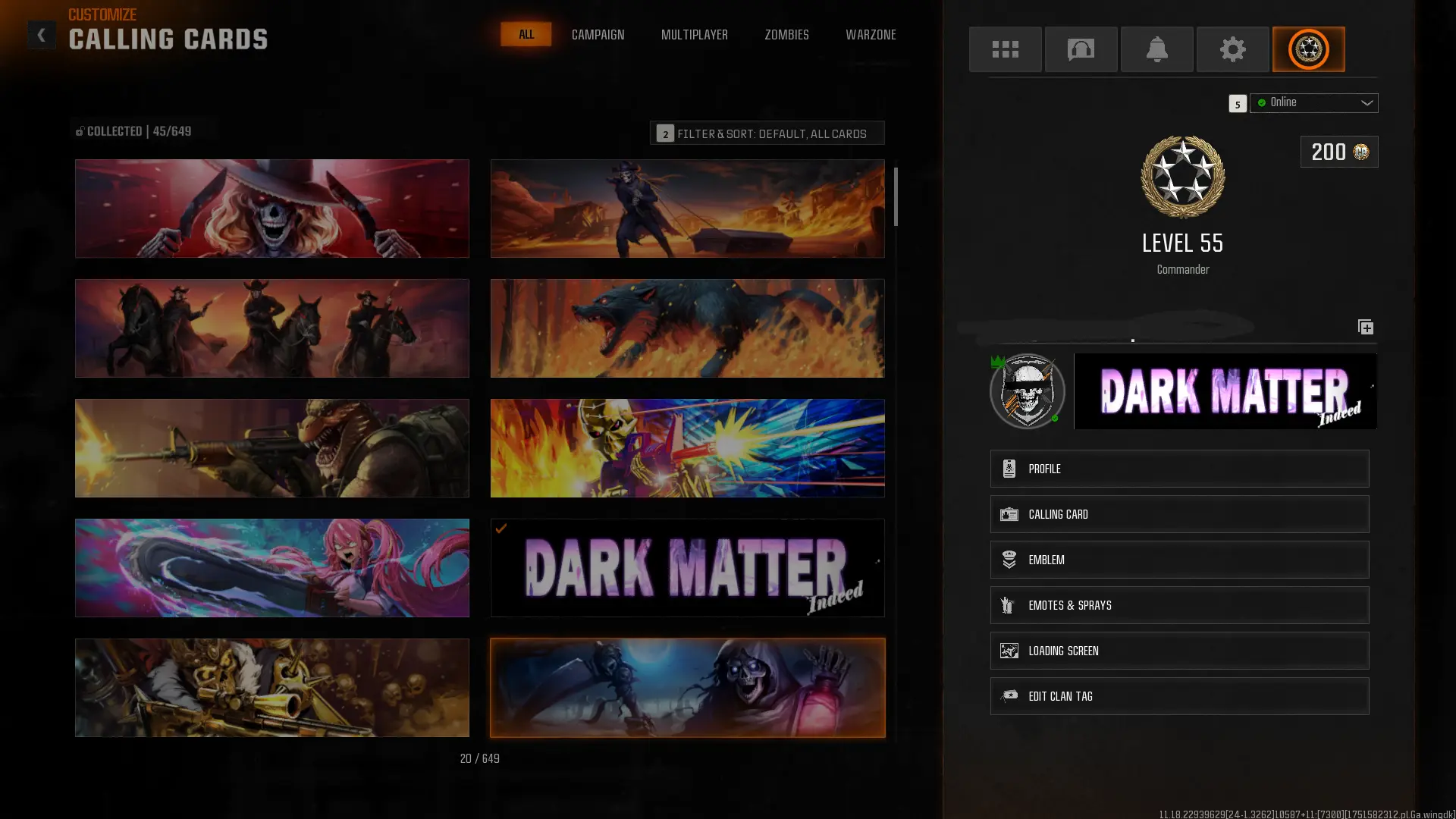
Task: Open the headset social icon
Action: click(x=1081, y=49)
